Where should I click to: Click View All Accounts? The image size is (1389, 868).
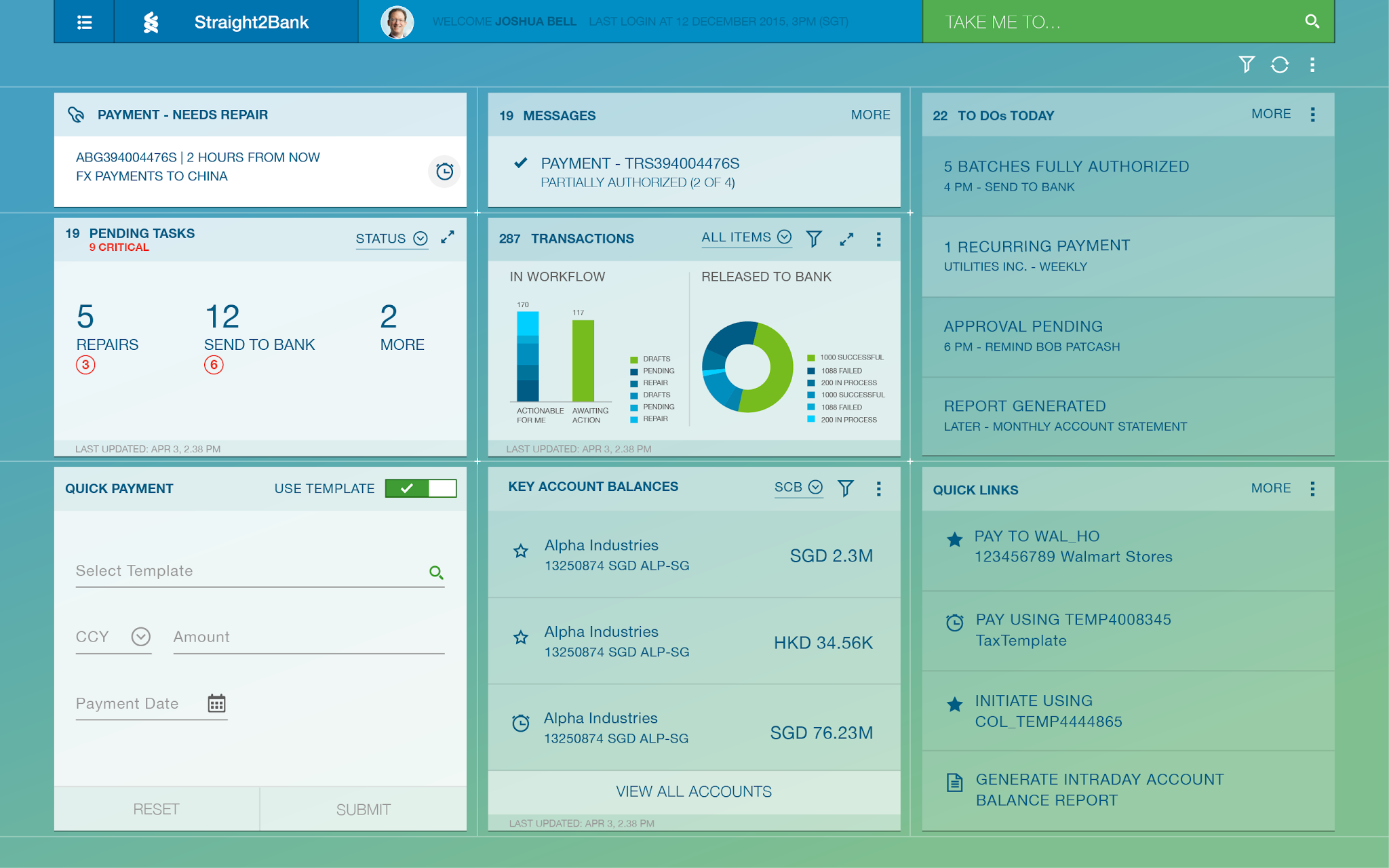(693, 791)
